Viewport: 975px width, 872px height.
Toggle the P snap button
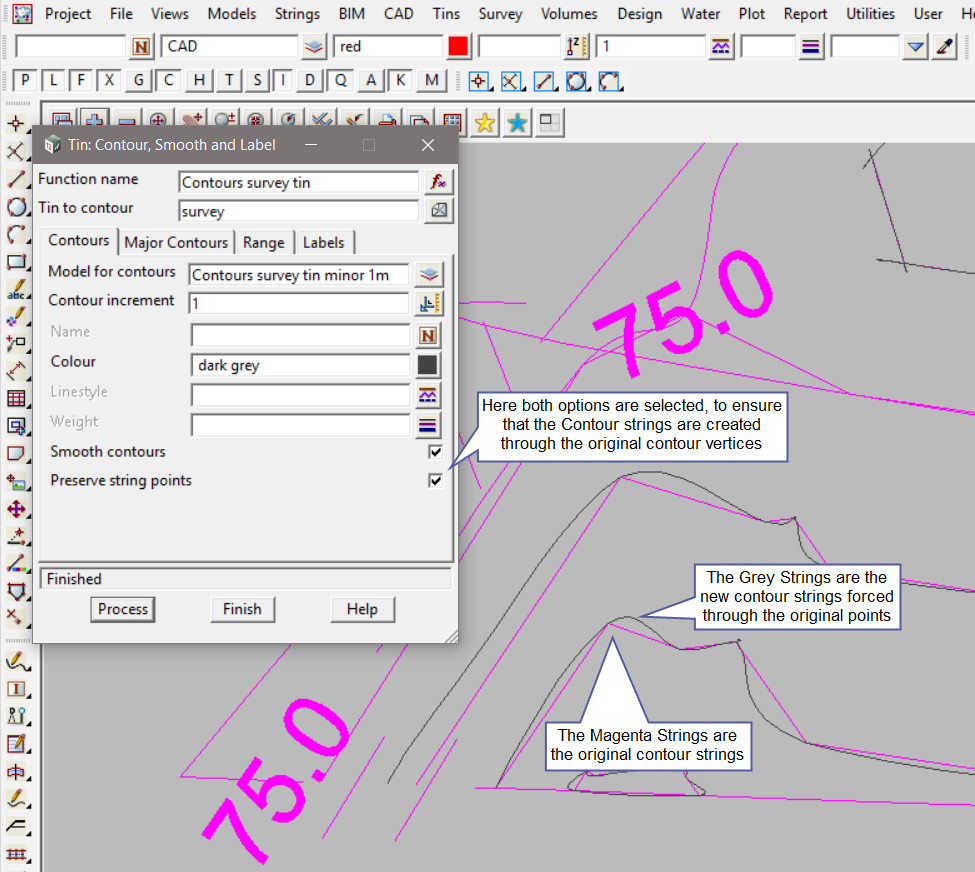25,81
